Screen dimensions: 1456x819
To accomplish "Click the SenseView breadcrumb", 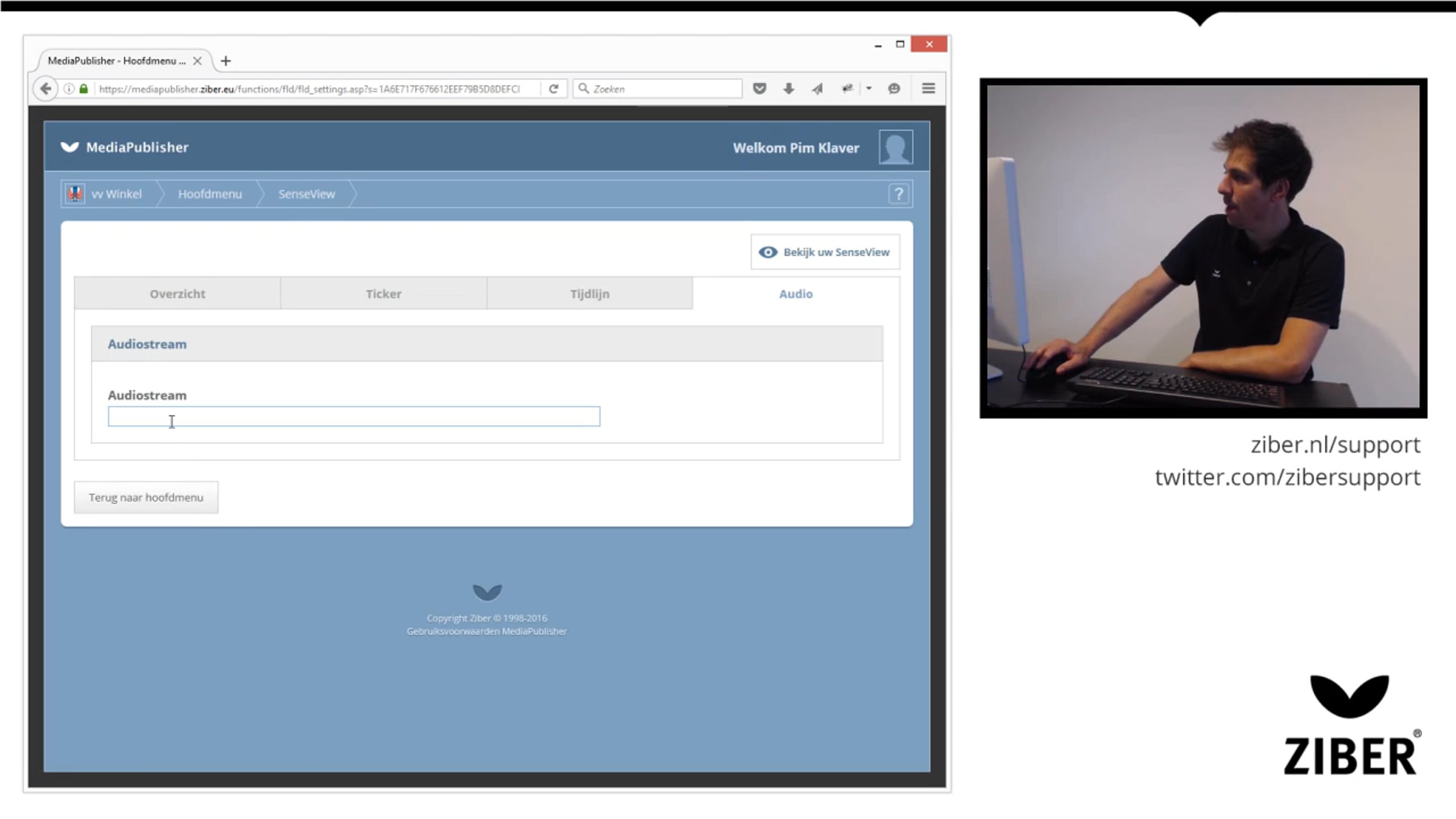I will pos(306,194).
